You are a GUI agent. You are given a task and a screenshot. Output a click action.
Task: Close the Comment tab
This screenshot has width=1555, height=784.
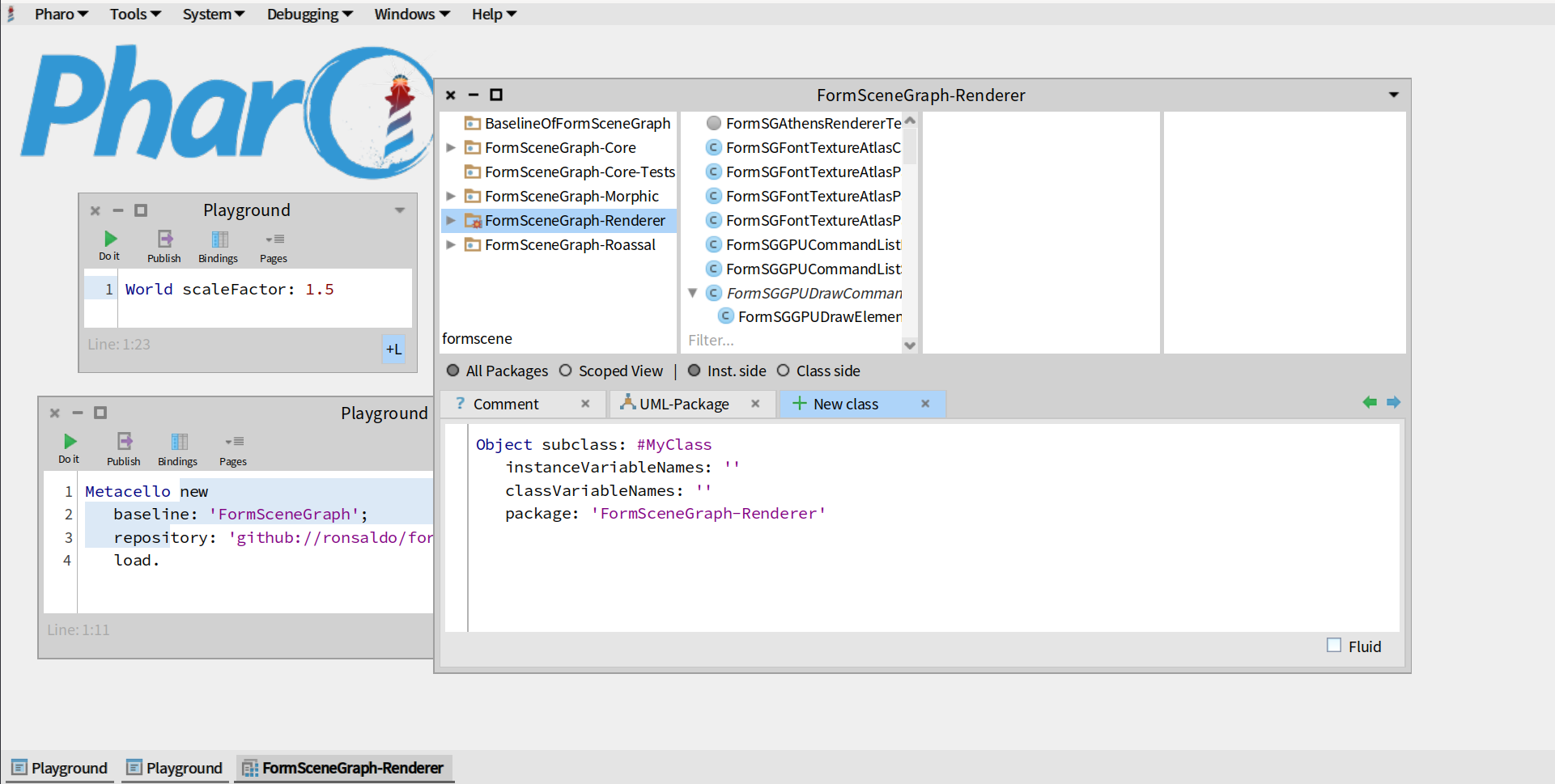coord(585,404)
